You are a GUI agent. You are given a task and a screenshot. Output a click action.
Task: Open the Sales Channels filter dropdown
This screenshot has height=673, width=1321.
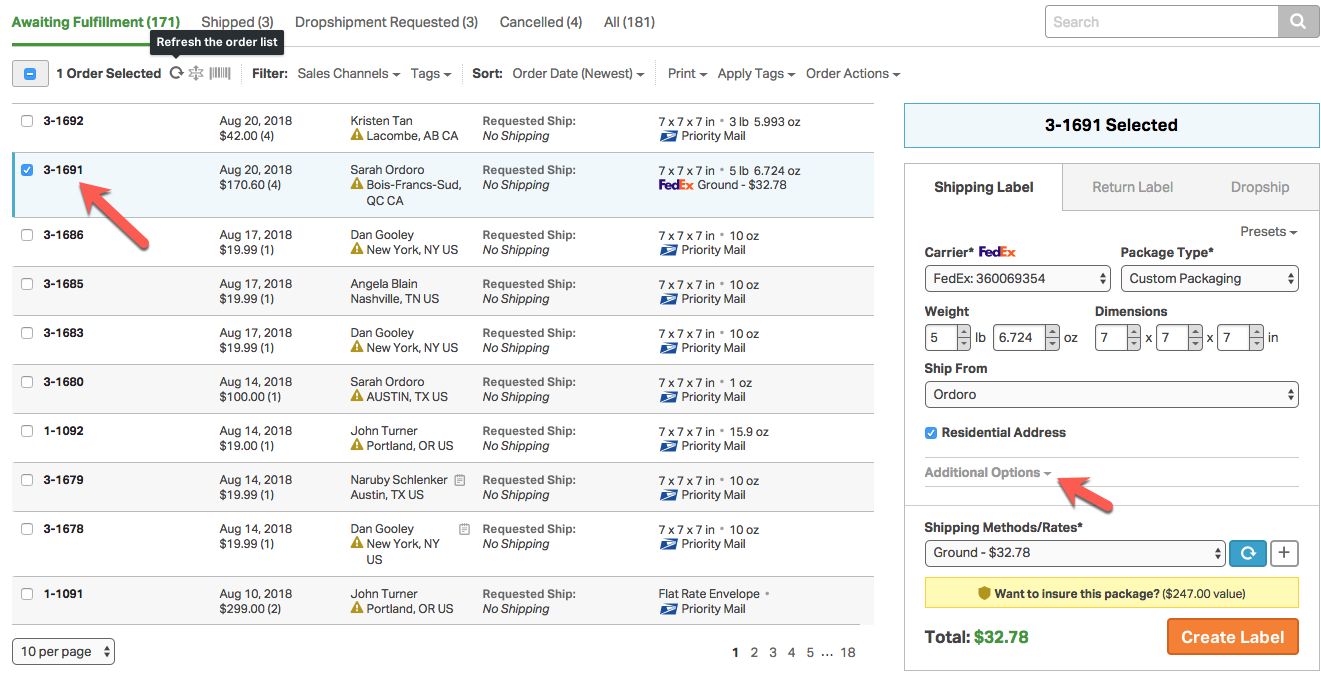[348, 73]
